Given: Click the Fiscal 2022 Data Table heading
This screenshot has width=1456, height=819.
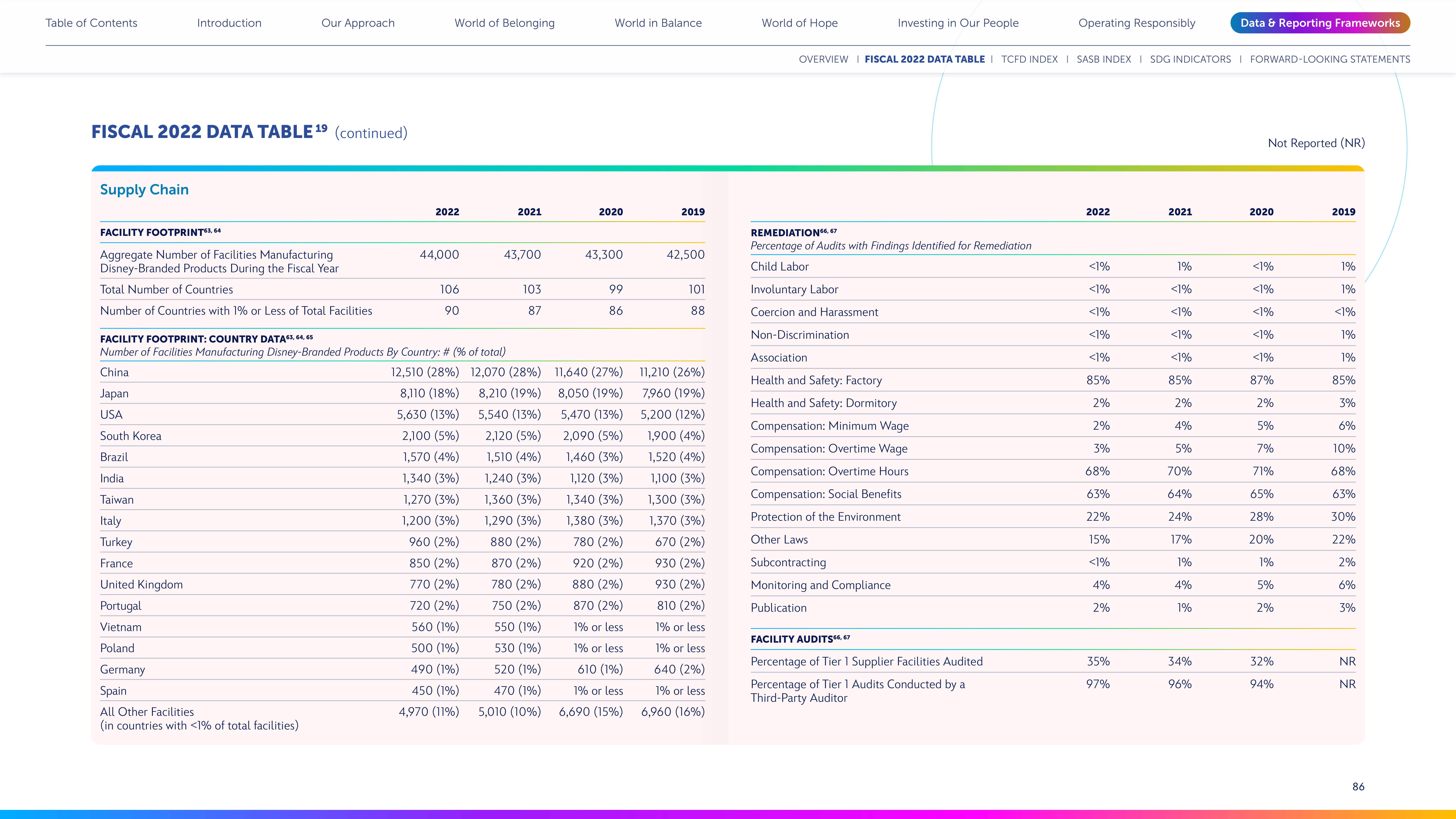Looking at the screenshot, I should point(202,132).
